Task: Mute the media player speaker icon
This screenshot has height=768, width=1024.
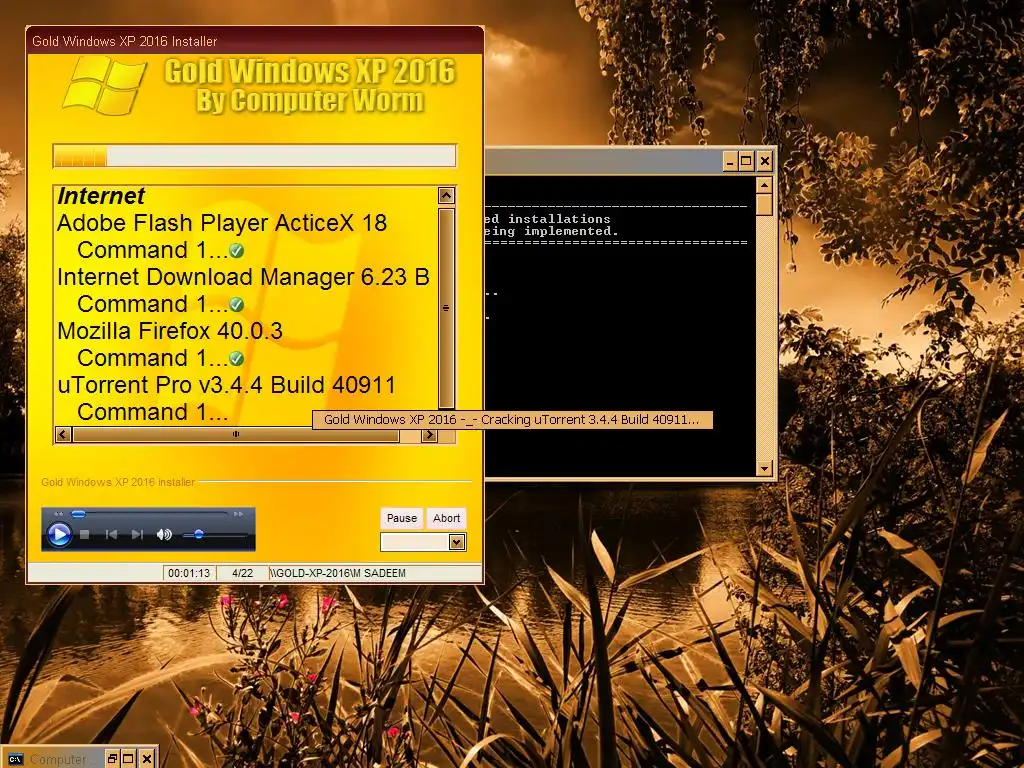Action: pyautogui.click(x=164, y=535)
